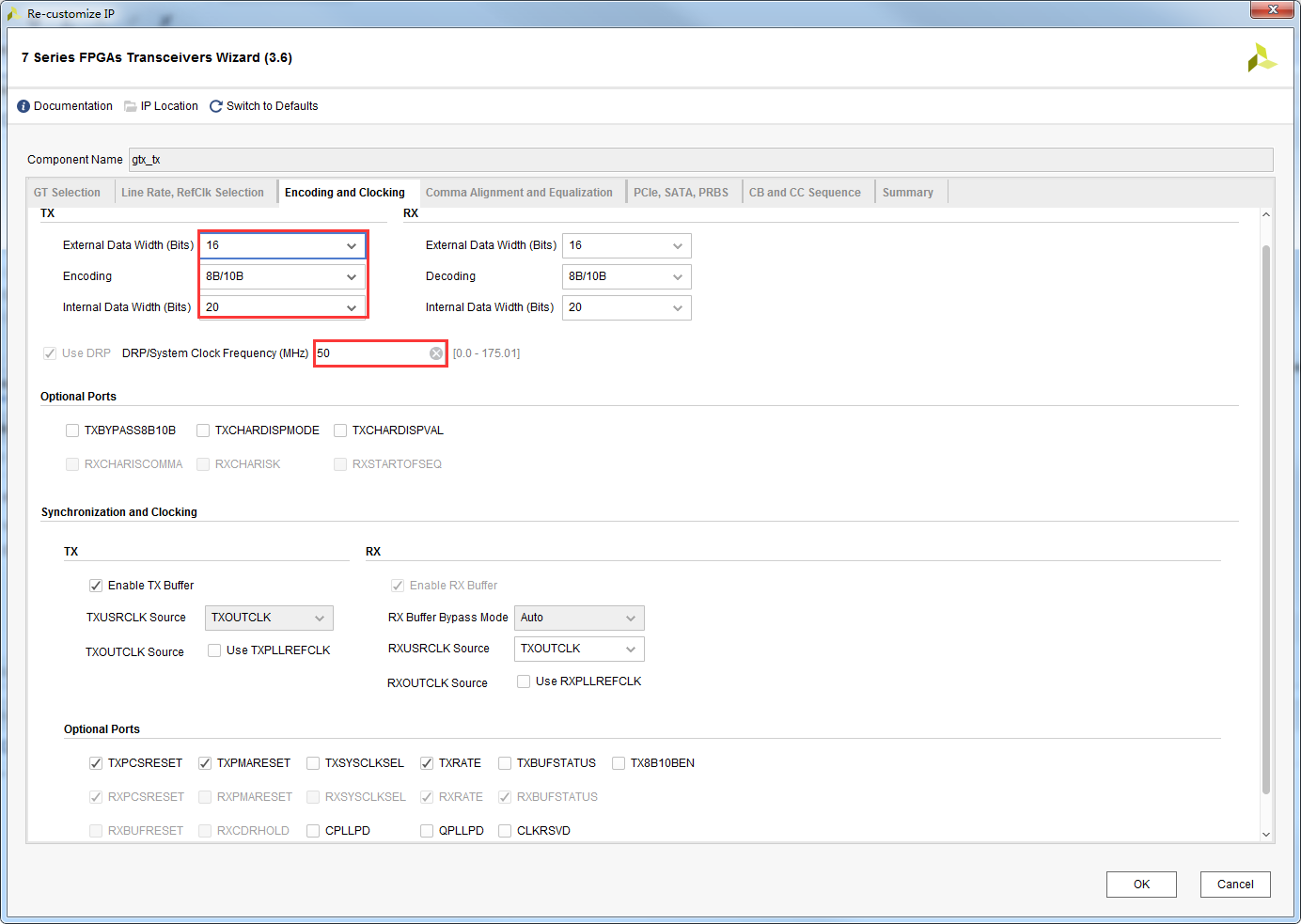Click the Component Name field
Viewport: 1301px width, 924px height.
tap(700, 160)
